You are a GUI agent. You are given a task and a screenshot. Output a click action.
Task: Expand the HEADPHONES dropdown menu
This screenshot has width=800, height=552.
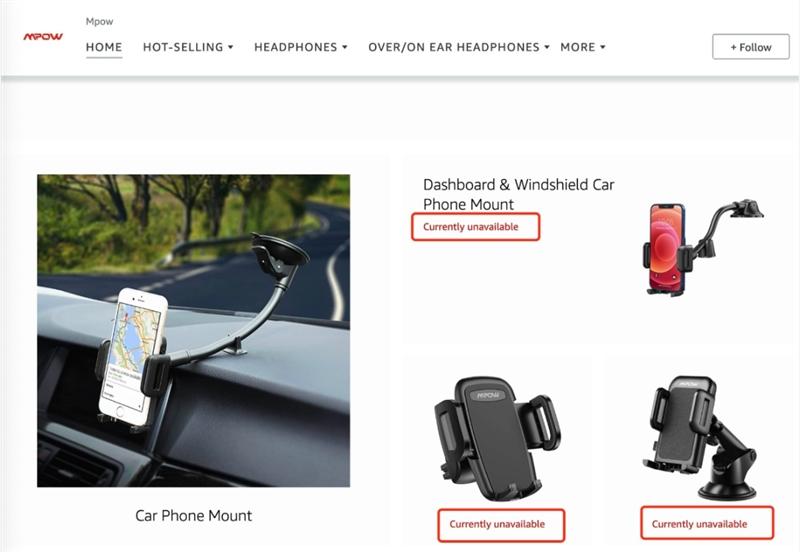tap(301, 47)
